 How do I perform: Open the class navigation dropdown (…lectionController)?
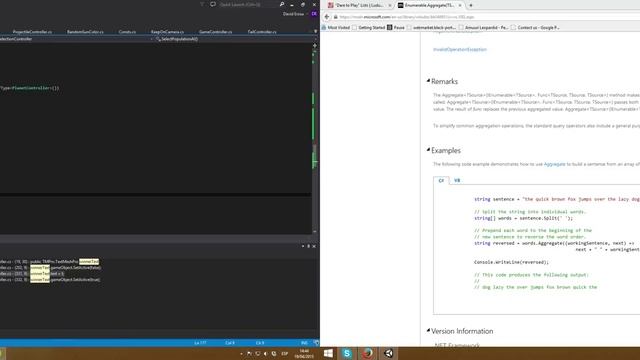tap(76, 39)
